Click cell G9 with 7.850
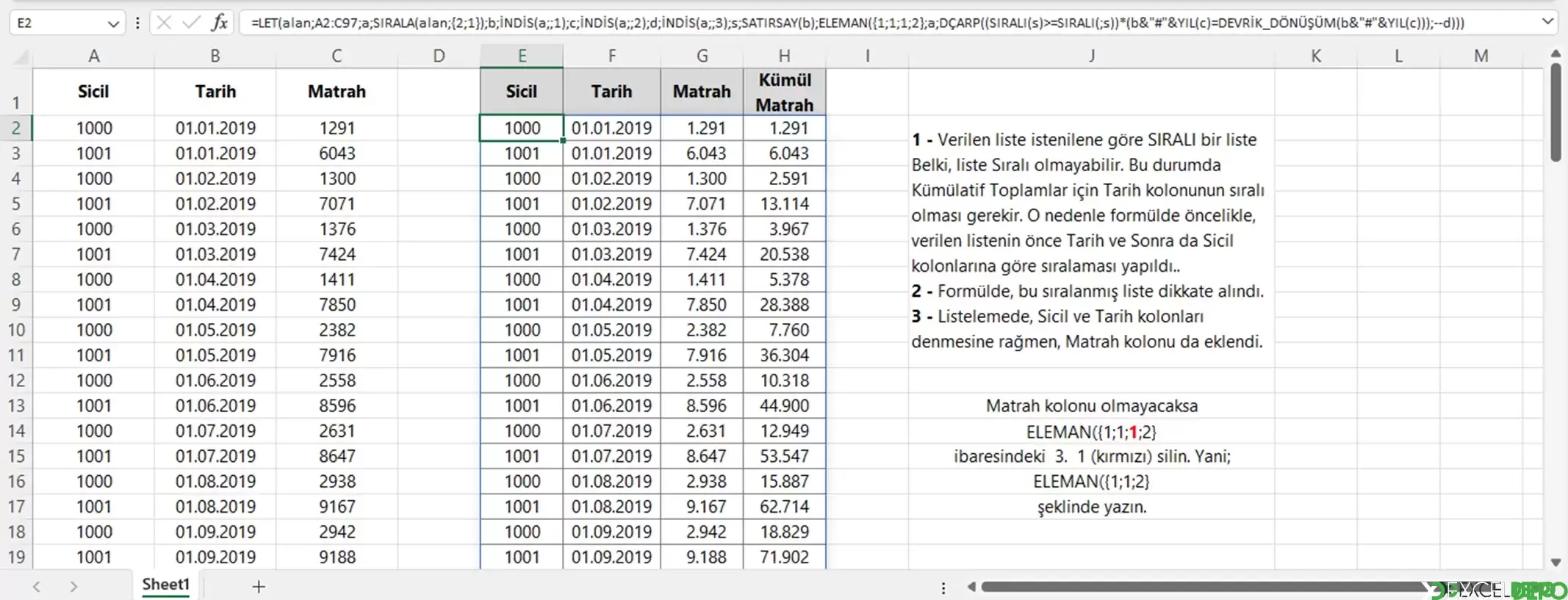Viewport: 1568px width, 600px height. click(x=702, y=305)
